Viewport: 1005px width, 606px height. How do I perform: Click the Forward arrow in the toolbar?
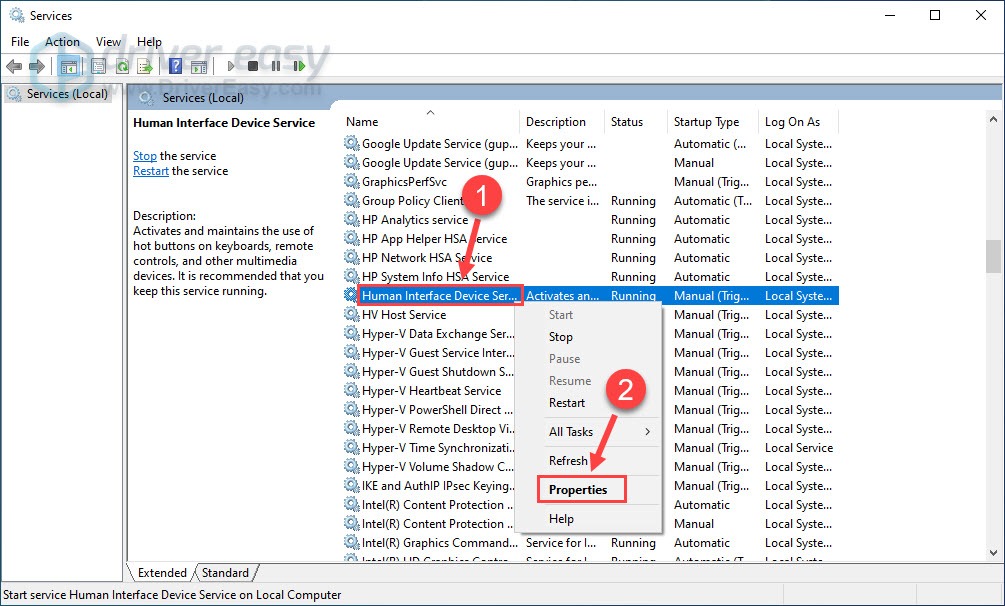point(36,67)
